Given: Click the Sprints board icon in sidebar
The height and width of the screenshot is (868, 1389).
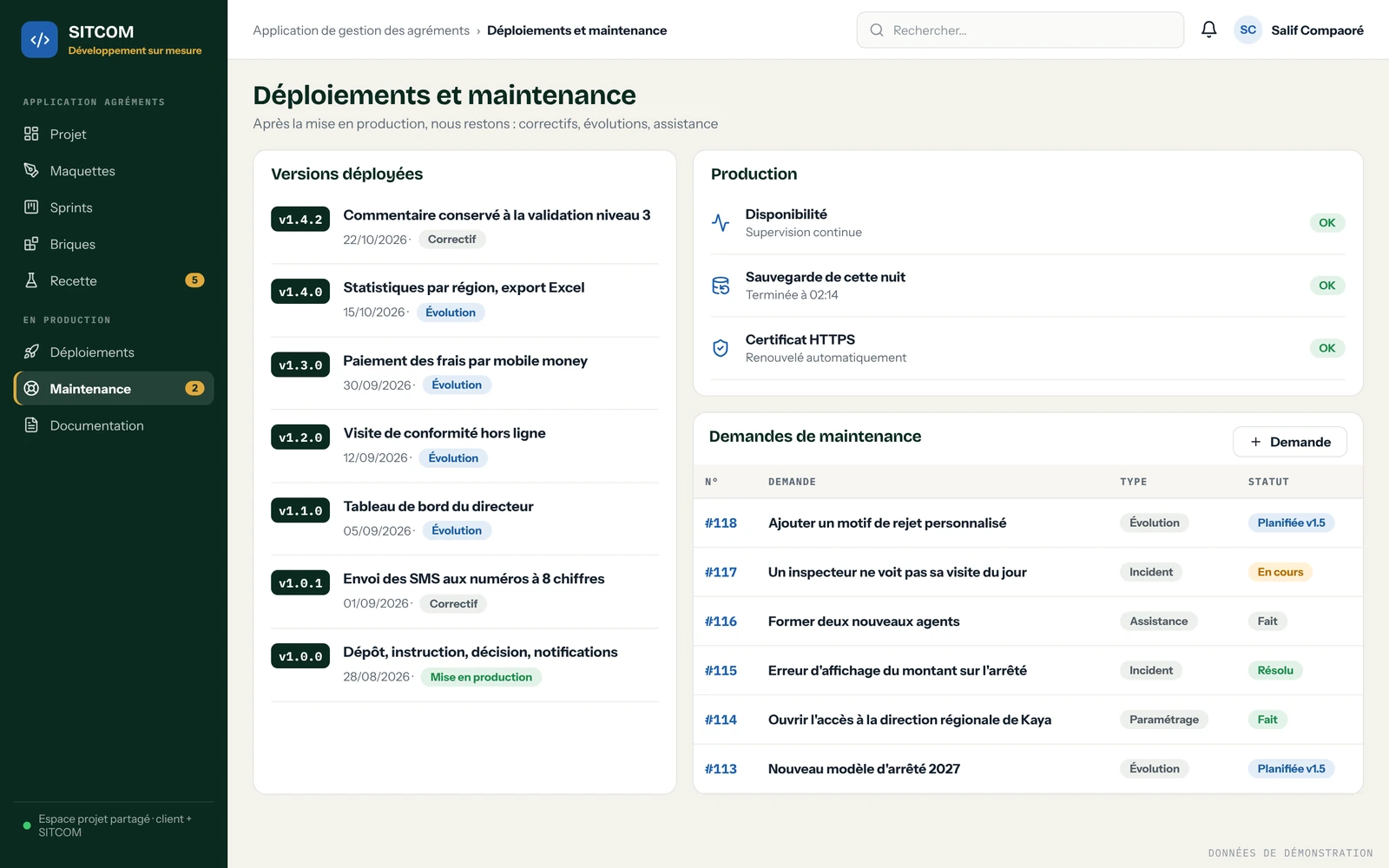Looking at the screenshot, I should 31,207.
